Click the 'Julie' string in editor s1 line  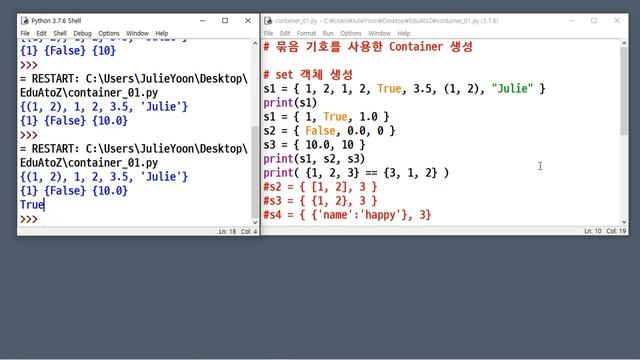[512, 89]
